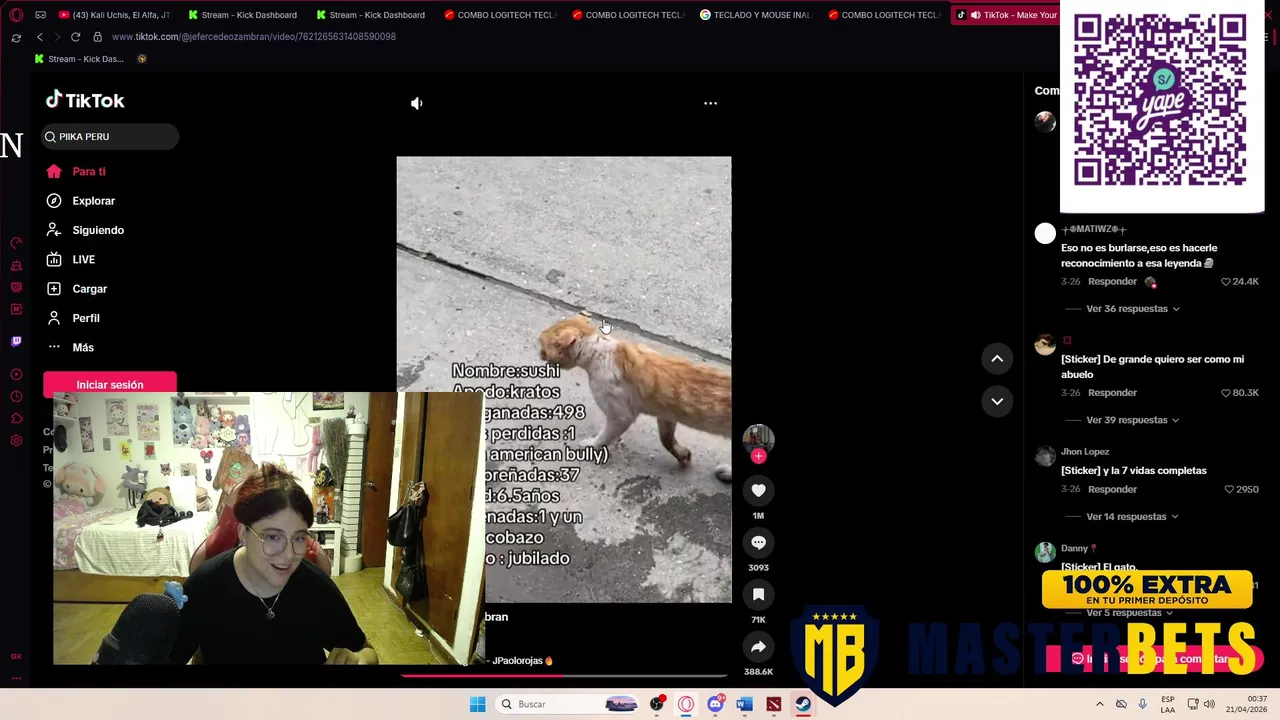Image resolution: width=1280 pixels, height=720 pixels.
Task: Show hidden system tray icons
Action: 1100,704
